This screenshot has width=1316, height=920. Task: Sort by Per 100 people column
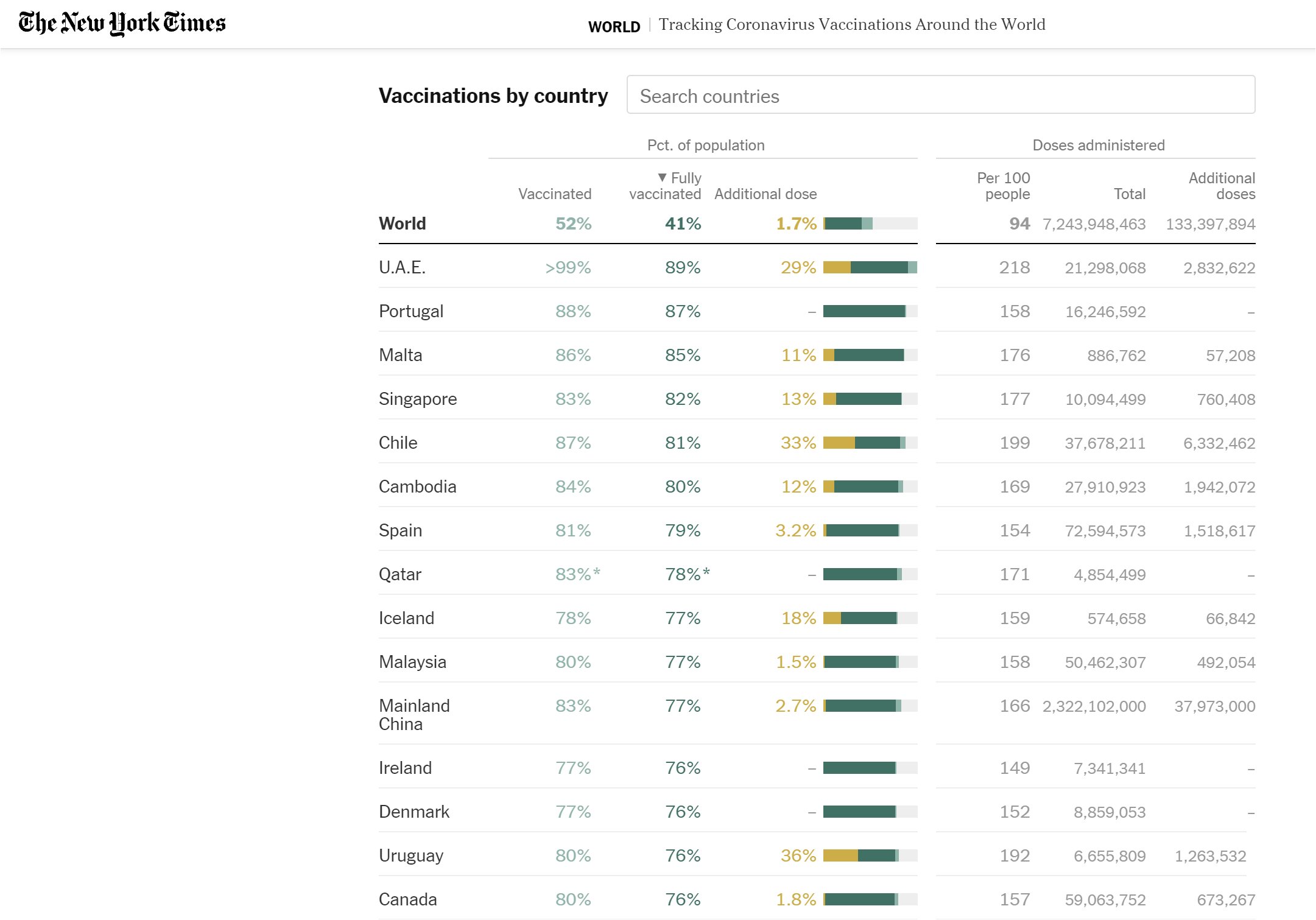tap(1003, 186)
